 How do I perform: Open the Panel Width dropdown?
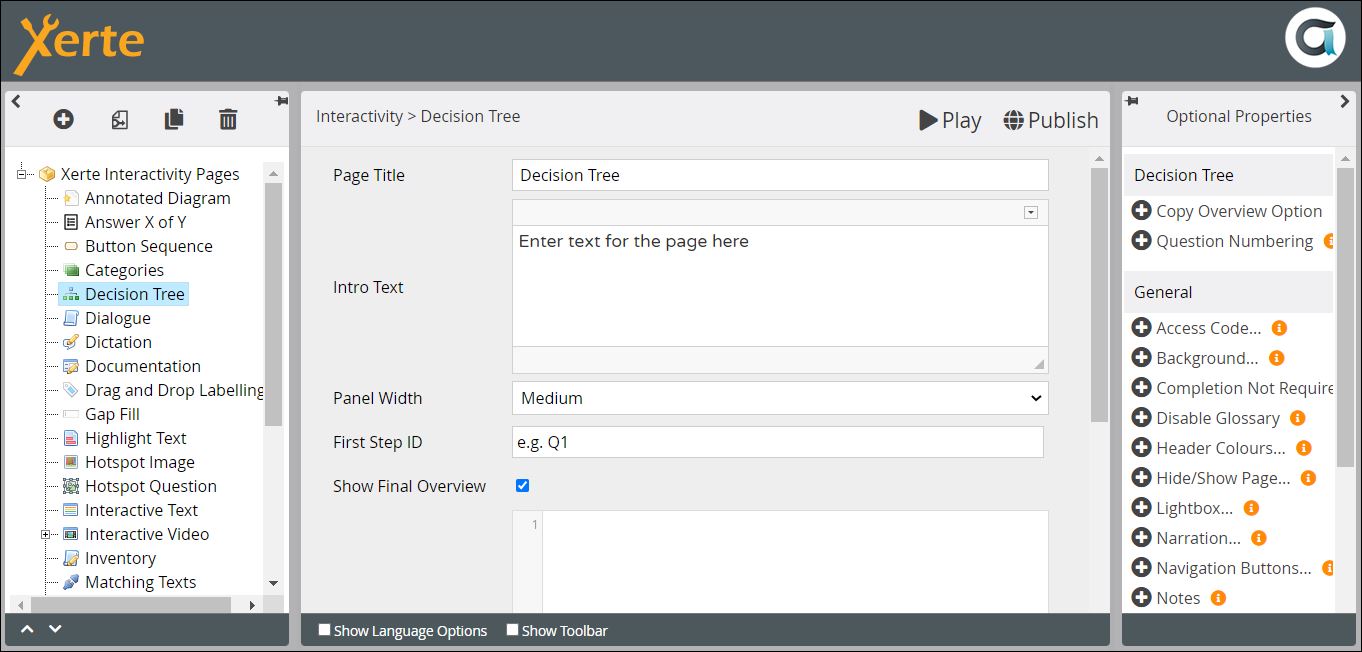780,398
